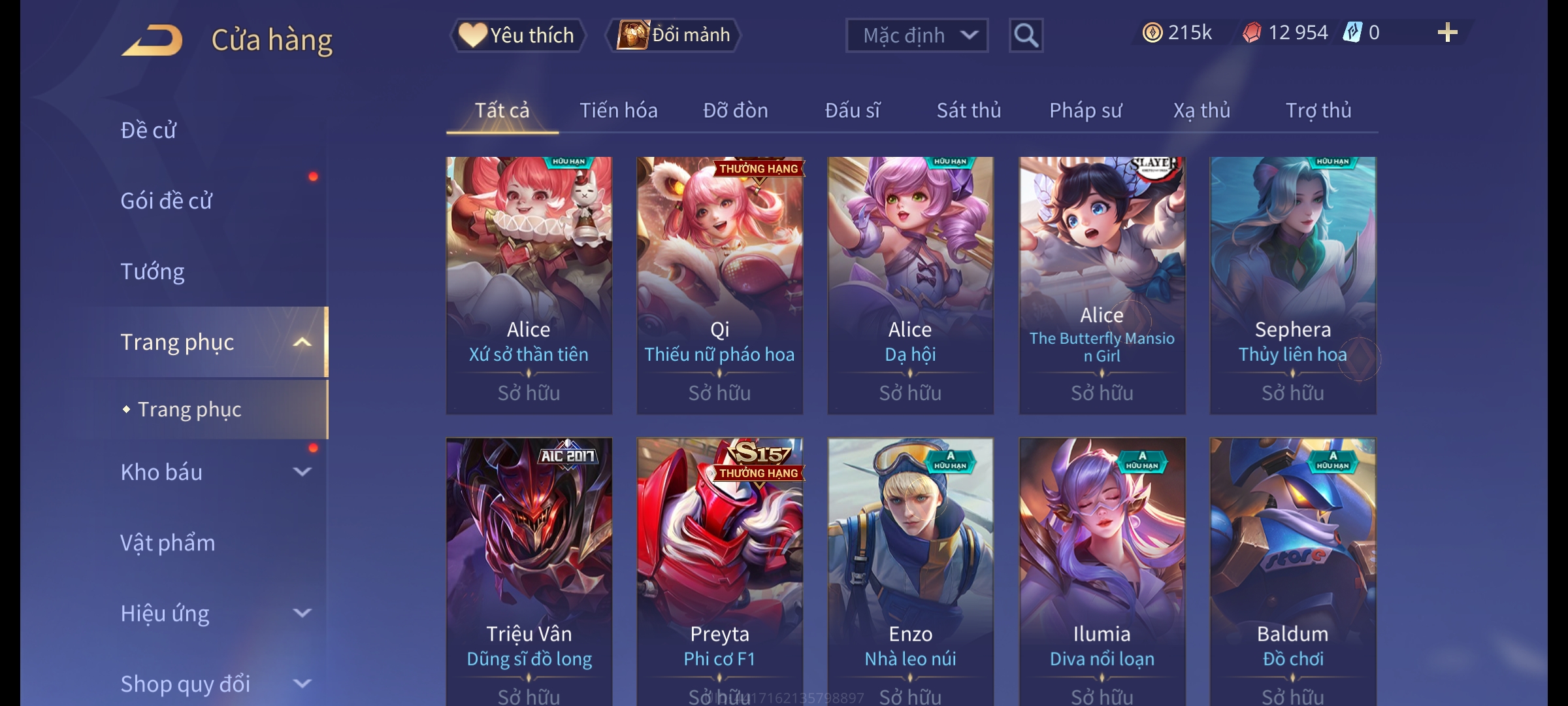
Task: Select the Qi Thiếu nữ pháo hoa skin card
Action: pyautogui.click(x=720, y=285)
